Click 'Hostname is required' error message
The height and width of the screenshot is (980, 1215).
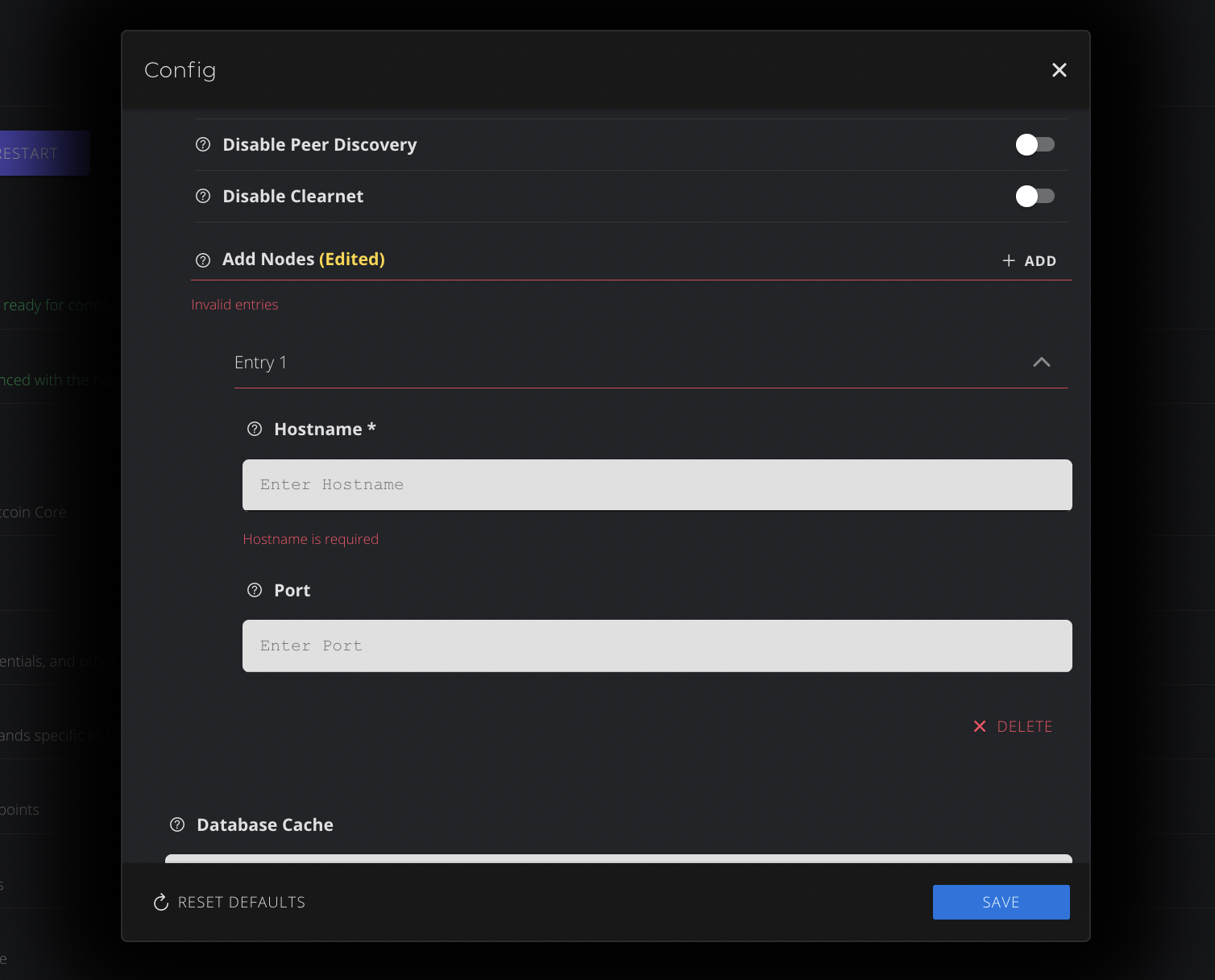coord(311,539)
